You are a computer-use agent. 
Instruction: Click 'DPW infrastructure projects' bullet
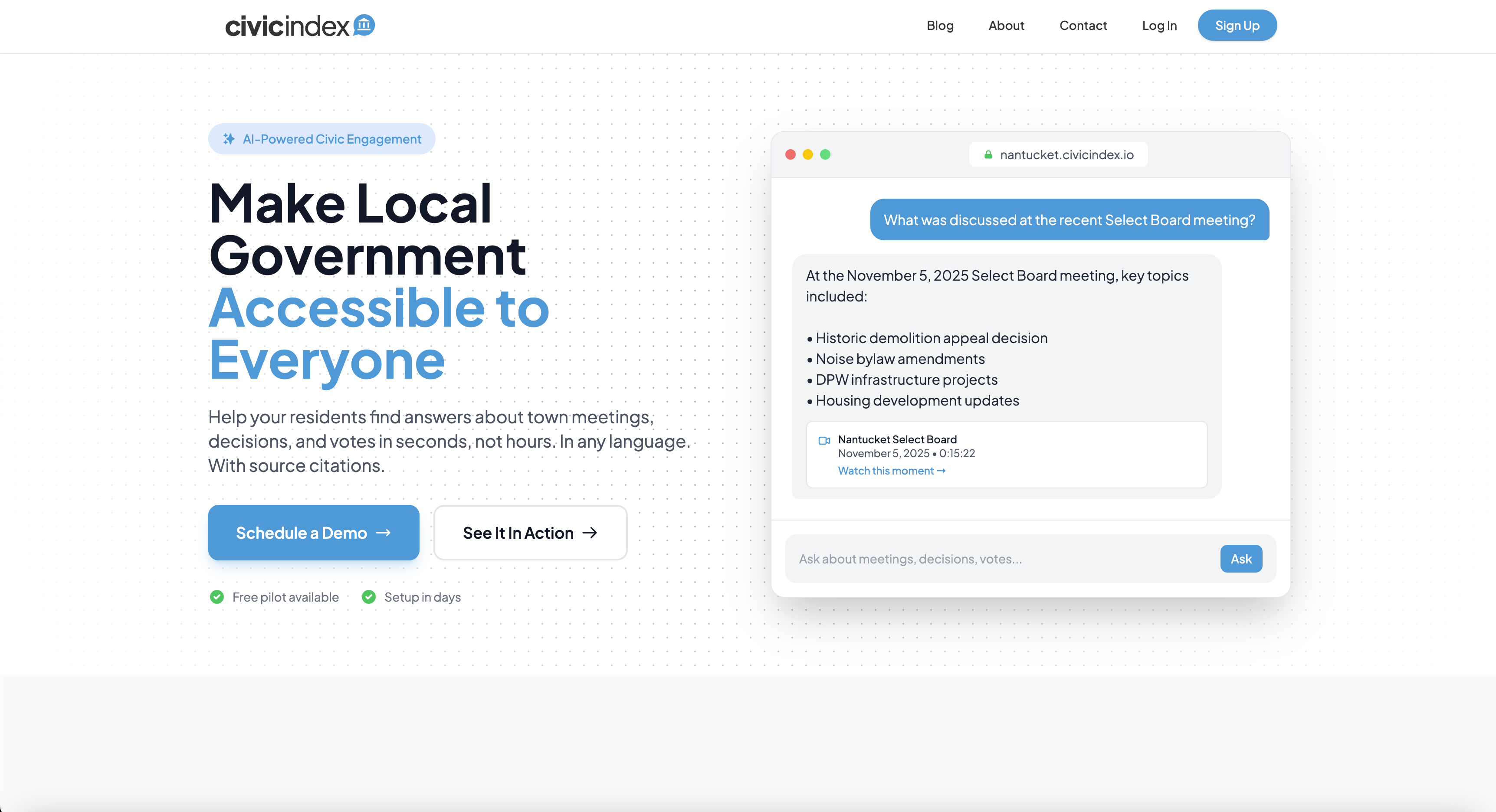(x=902, y=380)
